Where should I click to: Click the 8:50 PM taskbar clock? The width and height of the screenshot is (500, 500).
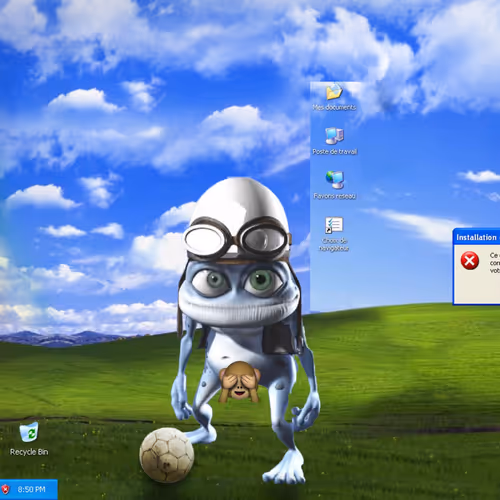[31, 489]
